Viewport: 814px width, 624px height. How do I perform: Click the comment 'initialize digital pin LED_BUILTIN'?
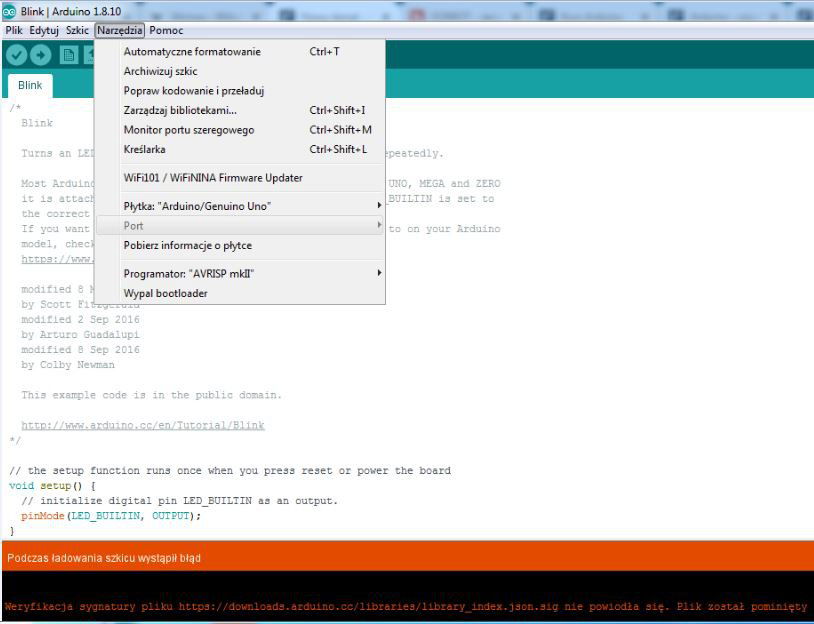point(180,501)
